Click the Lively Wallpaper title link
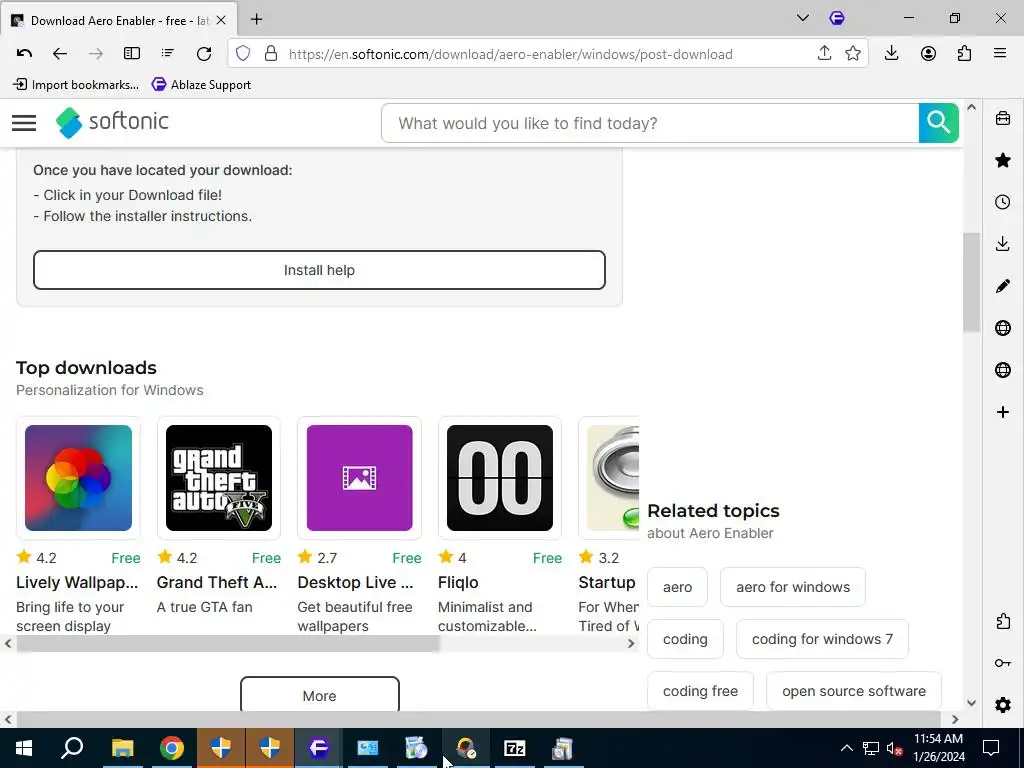The image size is (1024, 768). [77, 582]
